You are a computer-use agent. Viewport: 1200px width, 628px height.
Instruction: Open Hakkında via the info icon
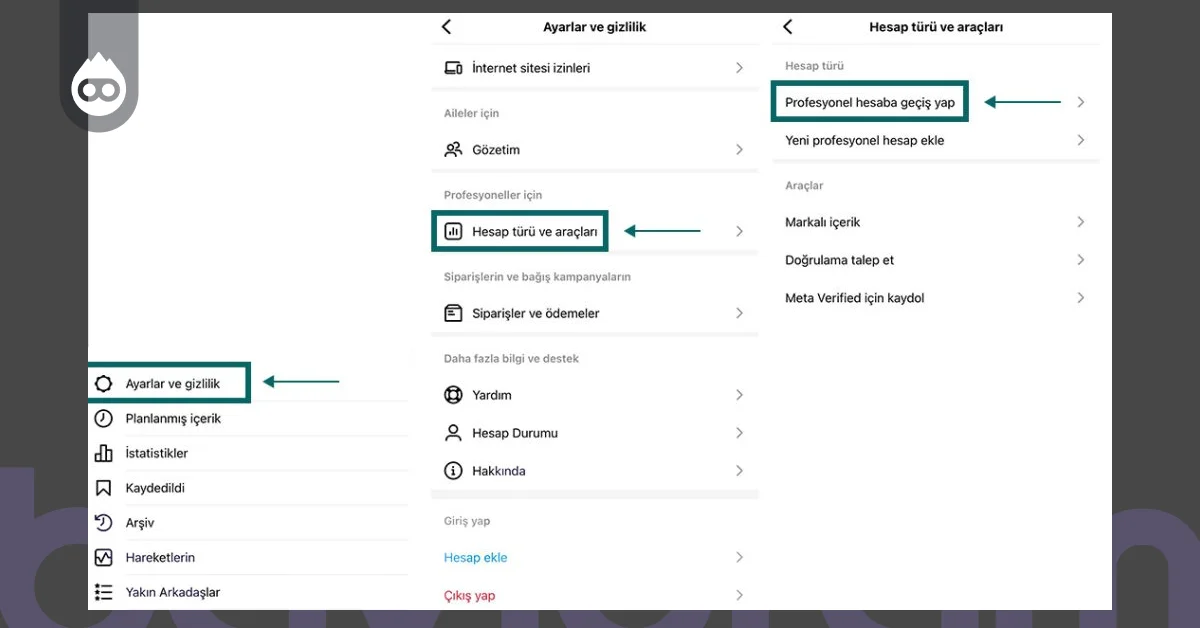point(454,470)
